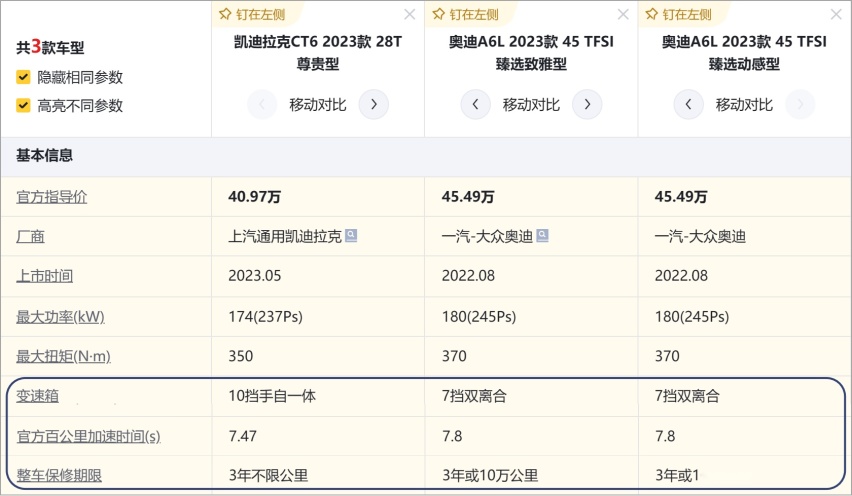
Task: Click the 10挡手自一体 gearbox cell
Action: point(272,396)
